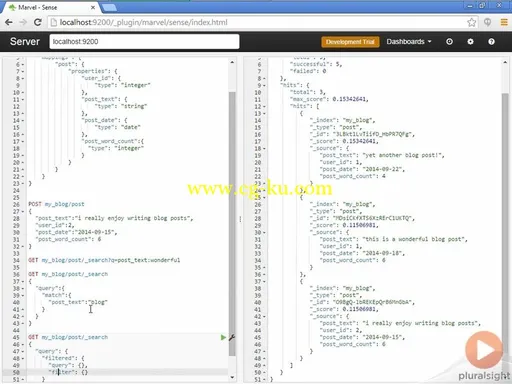
Task: Click the GET my_blog/post/_search on line 36
Action: point(68,274)
